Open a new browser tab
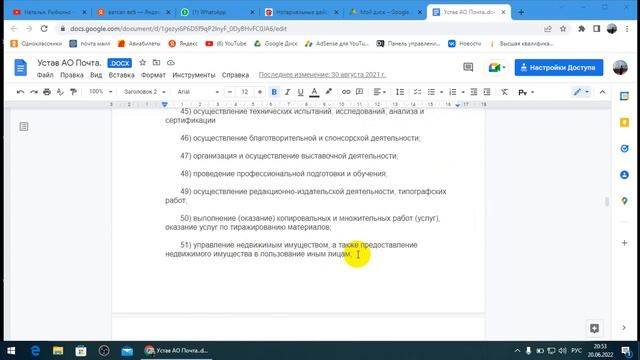This screenshot has height=360, width=640. click(x=521, y=12)
